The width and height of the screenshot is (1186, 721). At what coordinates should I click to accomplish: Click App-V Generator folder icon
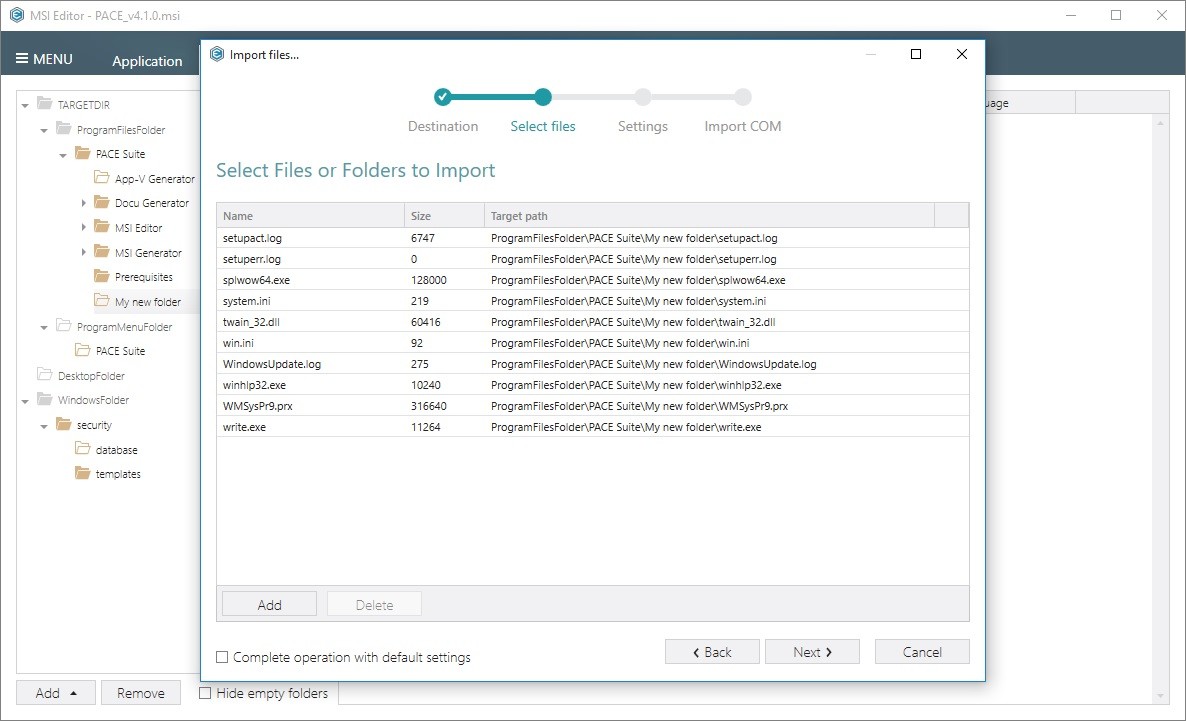point(101,178)
